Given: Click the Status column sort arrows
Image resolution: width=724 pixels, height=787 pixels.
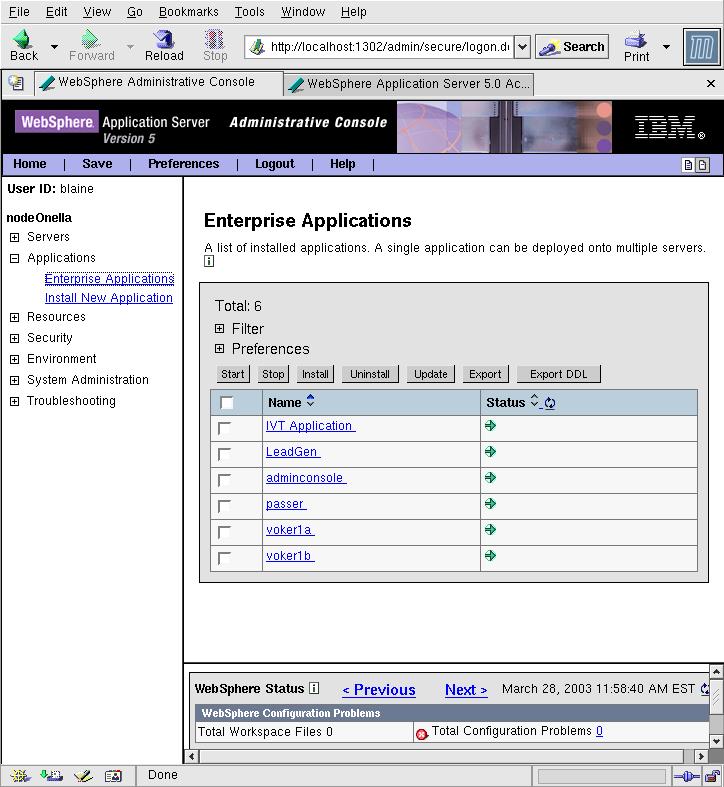Looking at the screenshot, I should 534,401.
